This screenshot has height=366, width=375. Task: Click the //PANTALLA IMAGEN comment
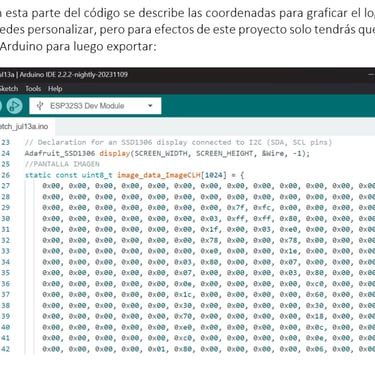tap(62, 164)
